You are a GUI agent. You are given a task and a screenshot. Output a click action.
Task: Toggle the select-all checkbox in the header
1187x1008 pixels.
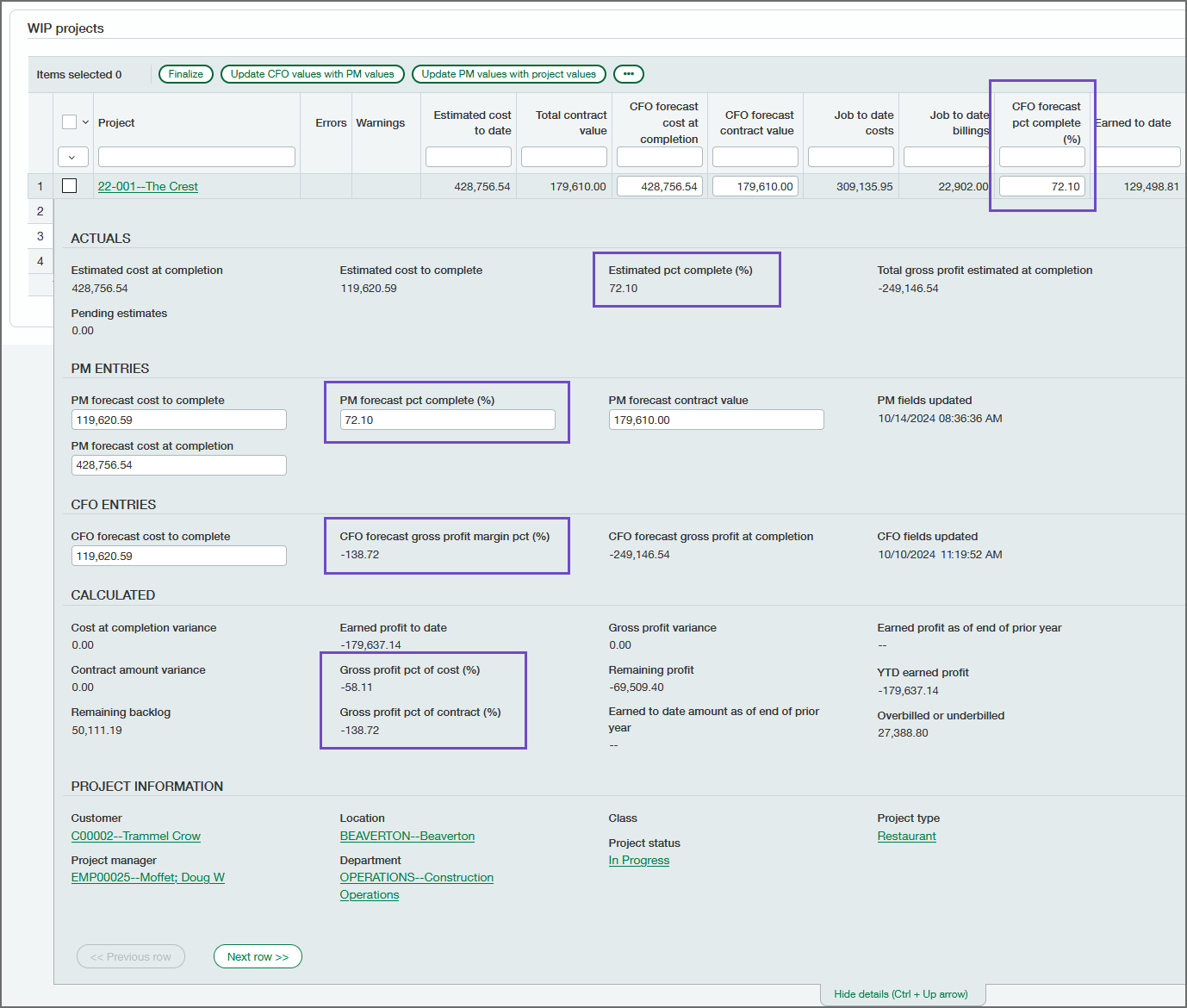coord(67,122)
